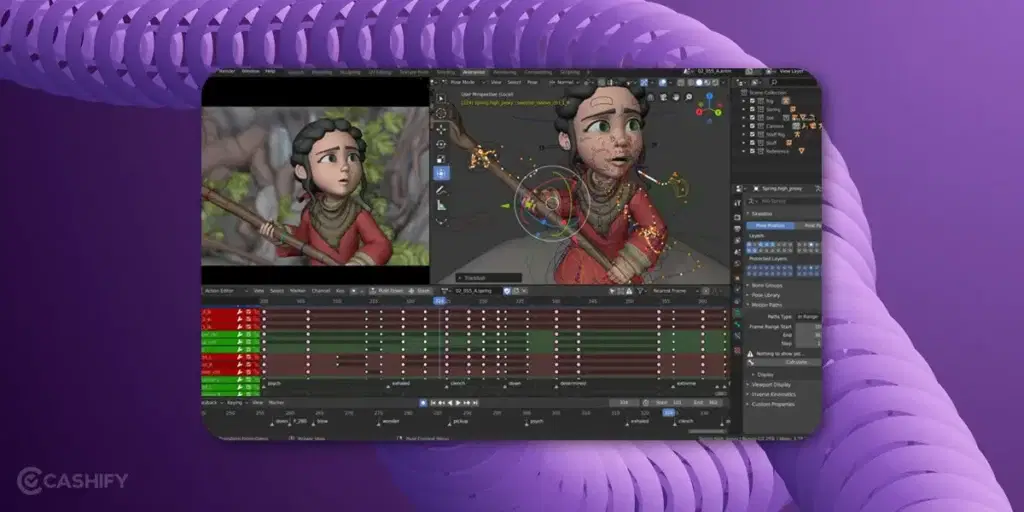
Task: Select the Rotate tool in viewport toolbar
Action: 441,144
